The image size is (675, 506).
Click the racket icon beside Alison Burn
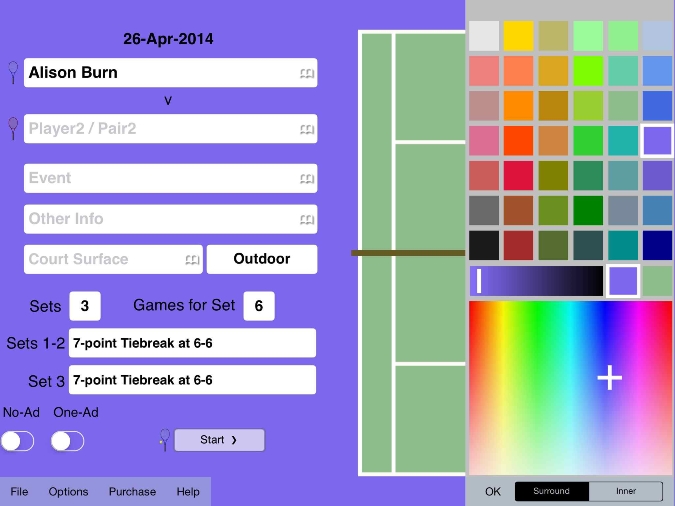tap(13, 72)
